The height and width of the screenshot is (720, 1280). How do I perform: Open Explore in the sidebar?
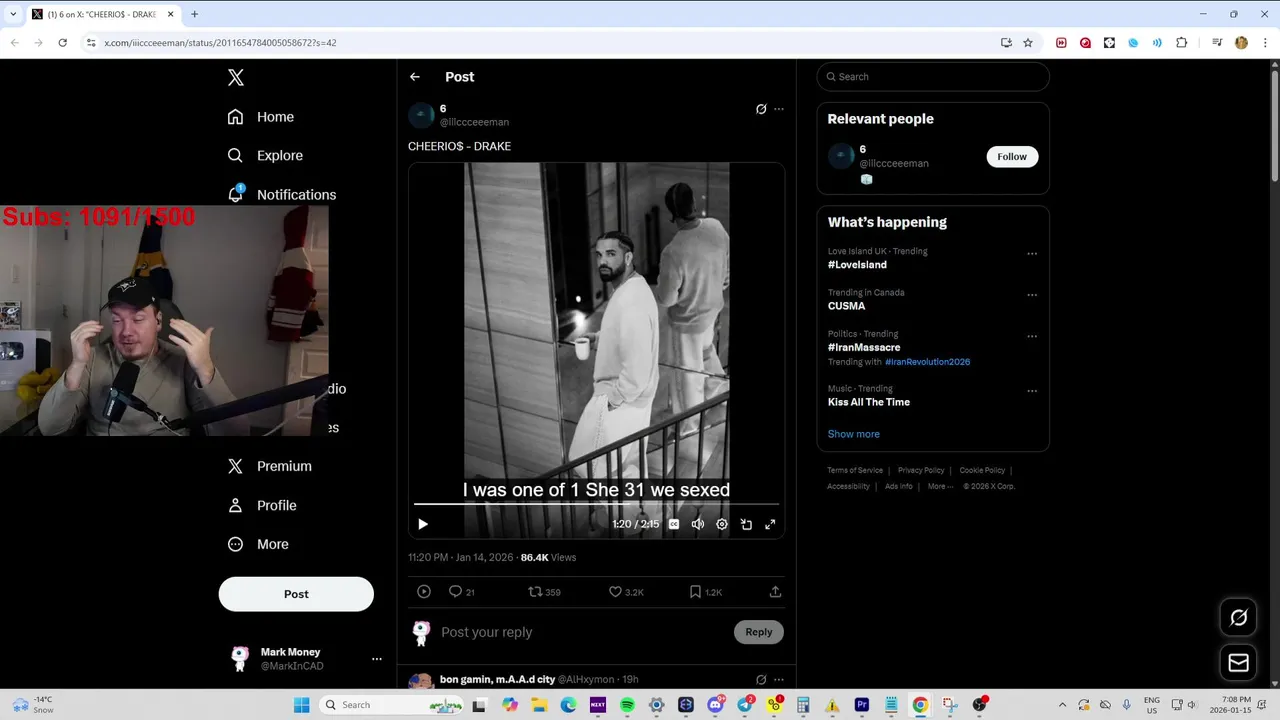pos(265,156)
